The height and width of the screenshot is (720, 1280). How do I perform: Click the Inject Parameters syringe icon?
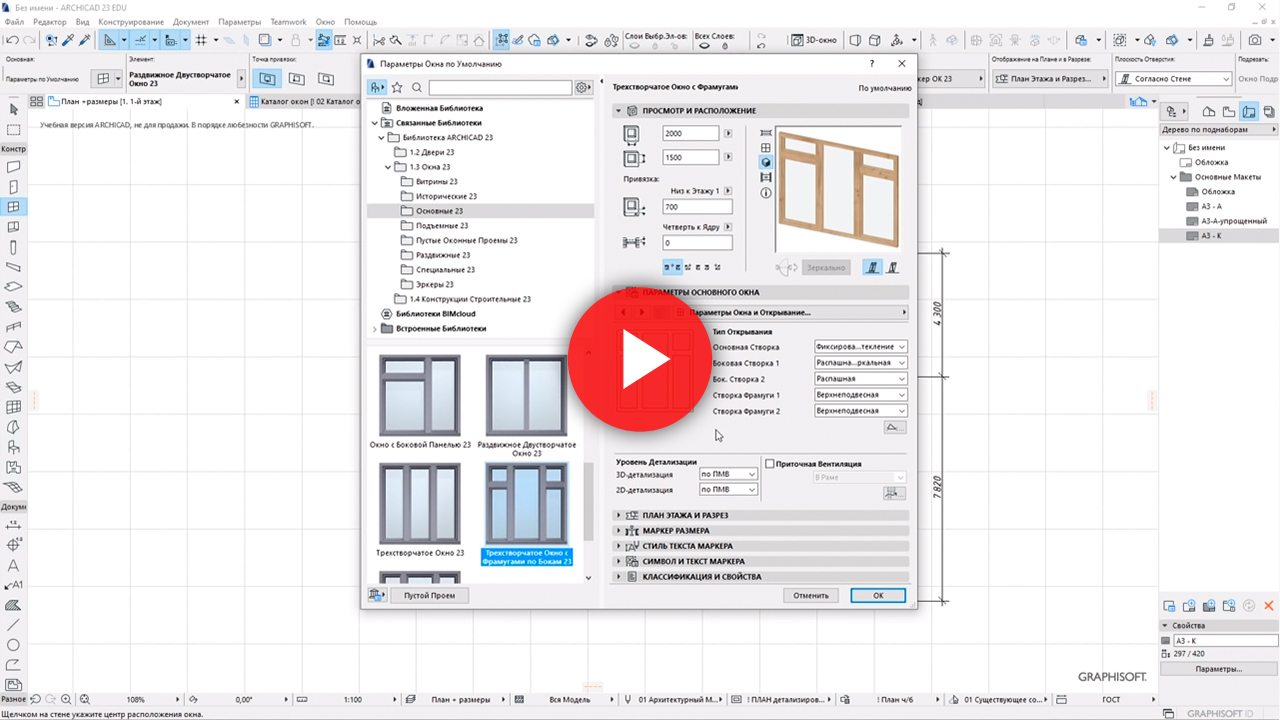point(84,40)
